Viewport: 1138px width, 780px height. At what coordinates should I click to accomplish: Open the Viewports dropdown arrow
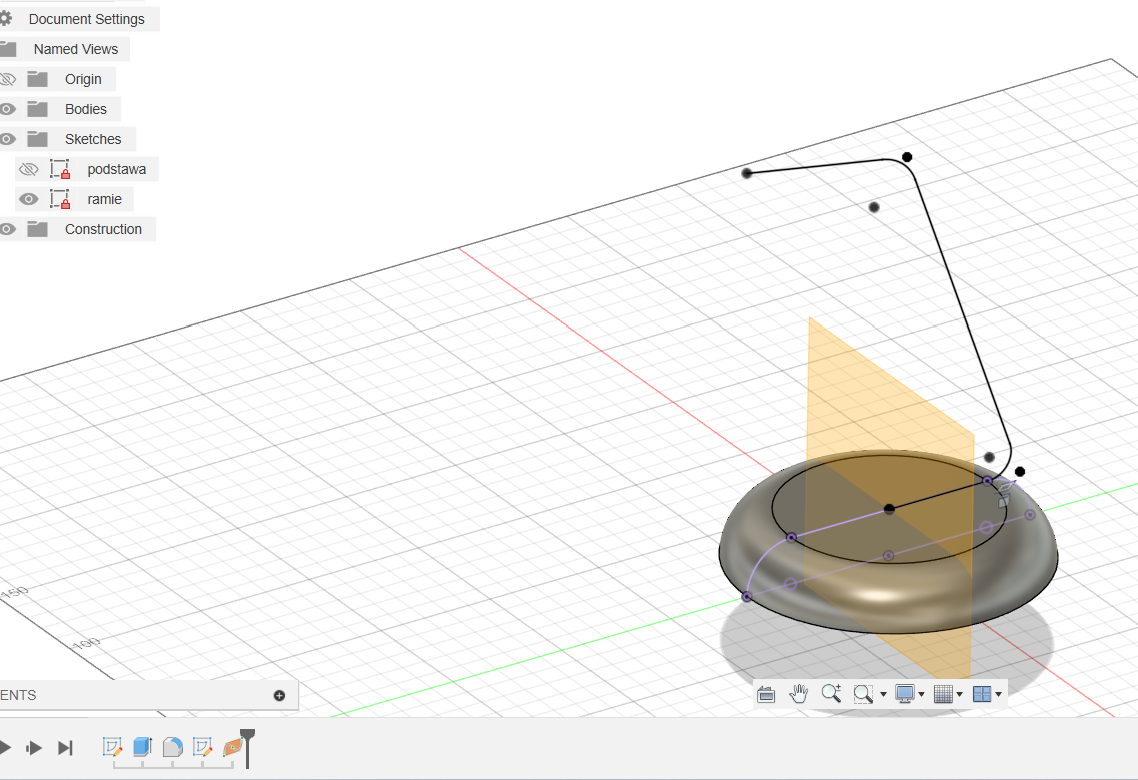tap(999, 694)
